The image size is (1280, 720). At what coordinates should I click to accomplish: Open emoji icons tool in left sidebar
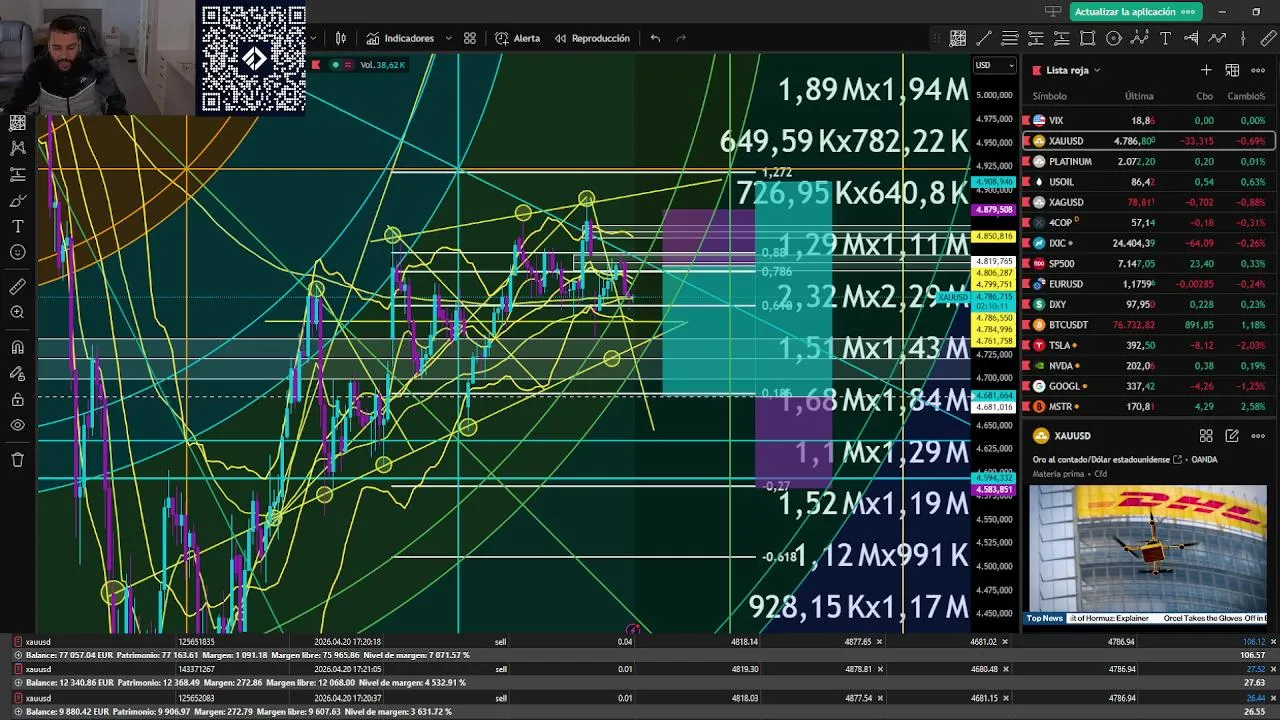pos(17,253)
